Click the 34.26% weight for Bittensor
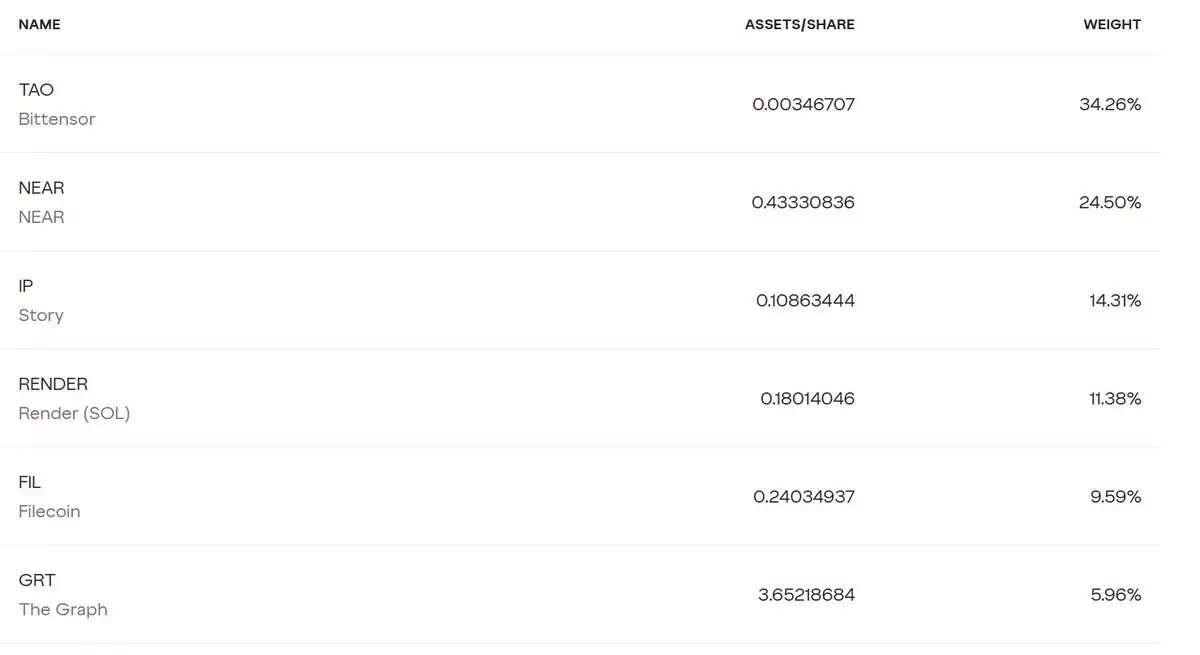 pyautogui.click(x=1110, y=104)
